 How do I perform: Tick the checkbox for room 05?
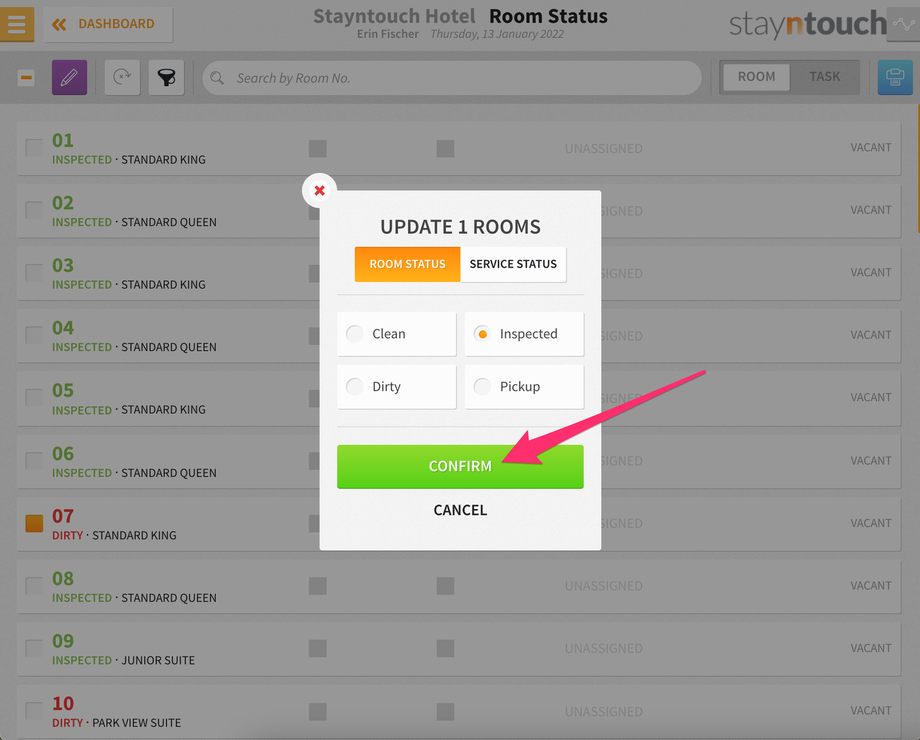[34, 397]
